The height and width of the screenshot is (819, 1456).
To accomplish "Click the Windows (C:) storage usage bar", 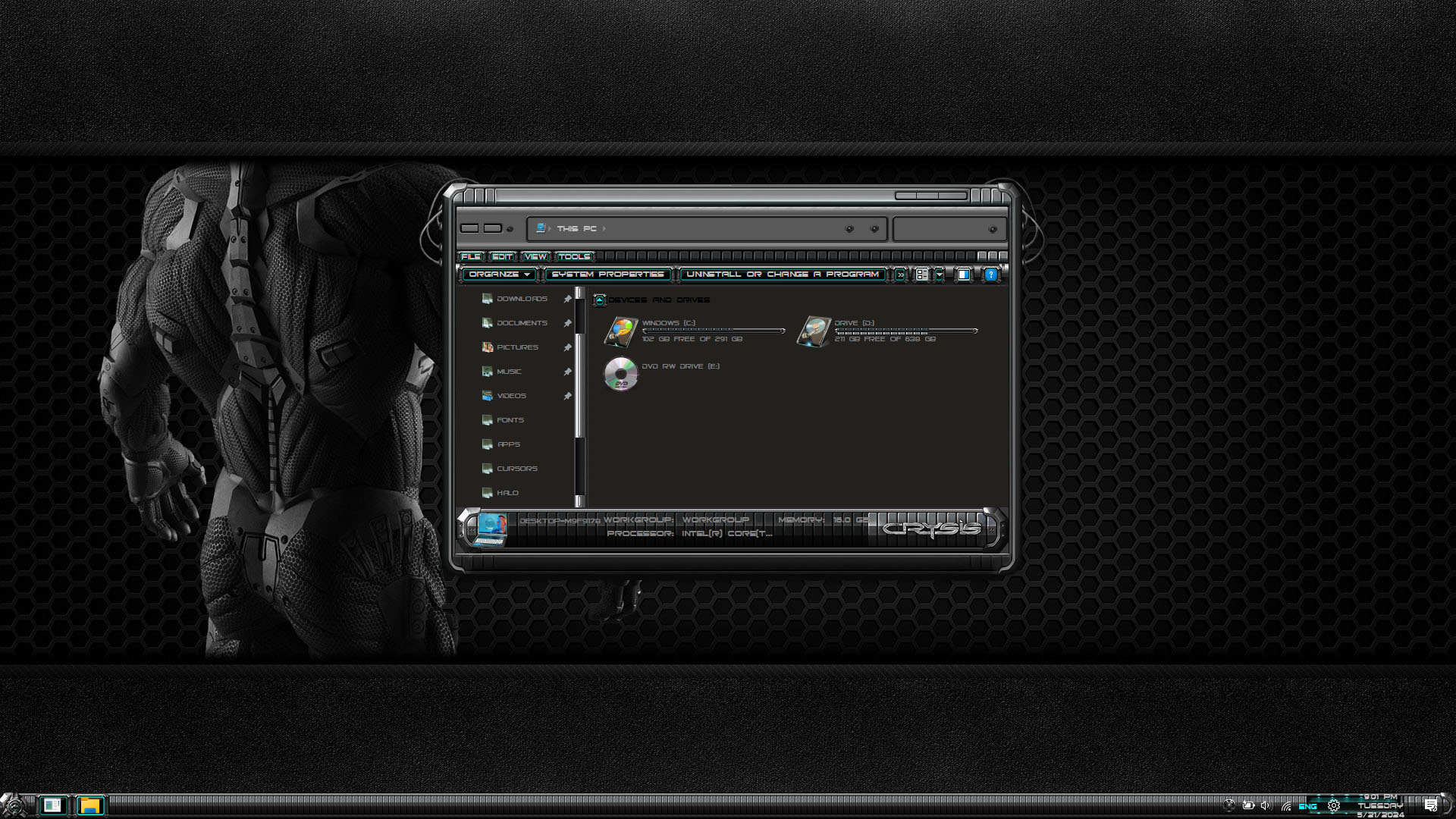I will pos(714,331).
